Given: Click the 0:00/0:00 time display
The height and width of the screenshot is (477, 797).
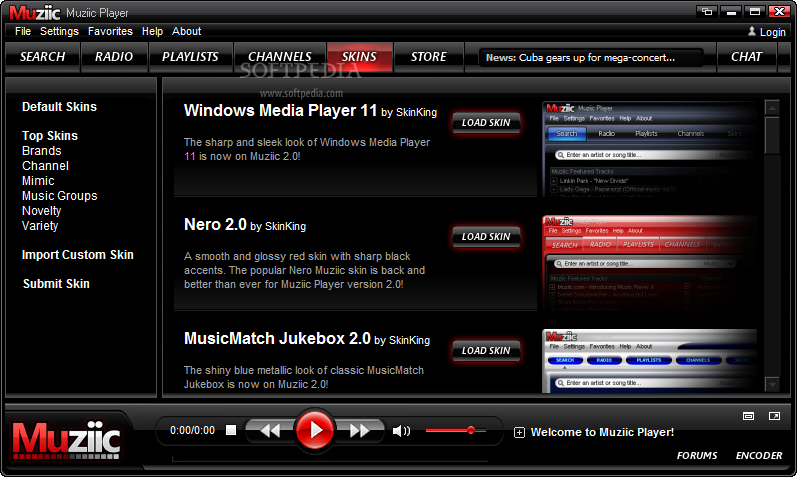Looking at the screenshot, I should [x=193, y=431].
